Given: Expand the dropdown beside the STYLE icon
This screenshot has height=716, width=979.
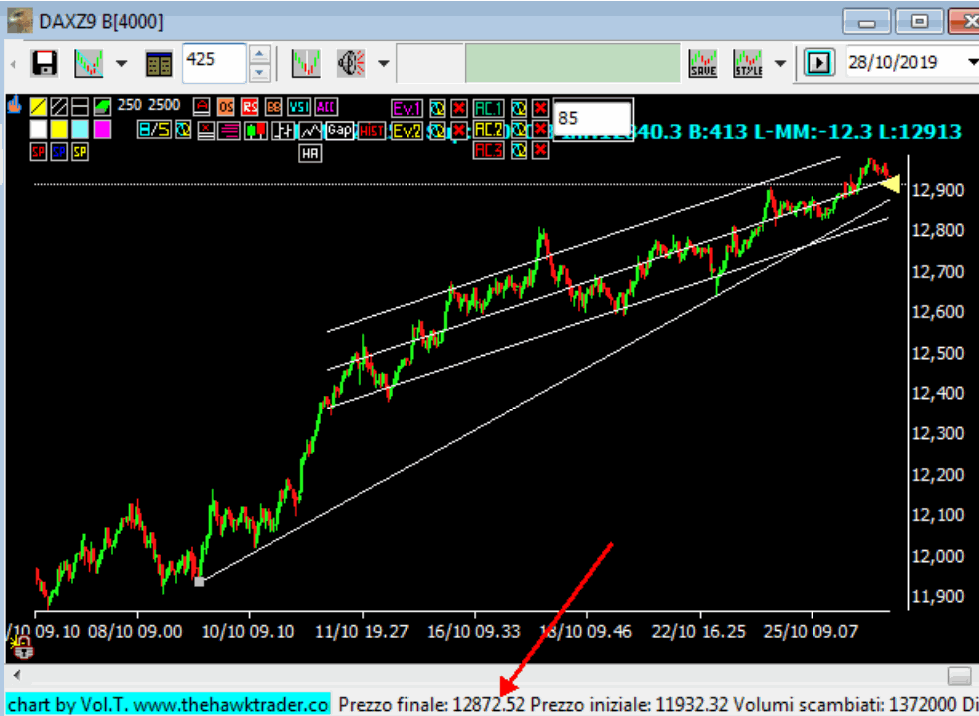Looking at the screenshot, I should pos(780,63).
